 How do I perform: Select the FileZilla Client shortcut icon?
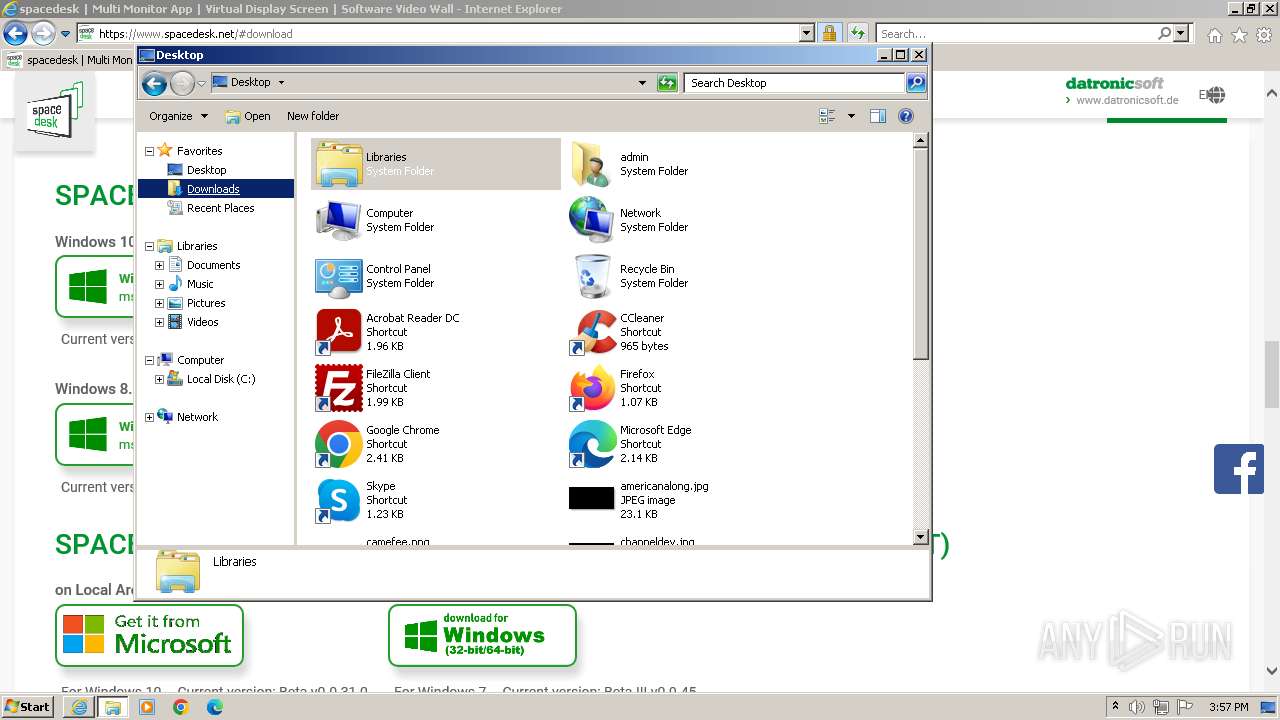click(x=338, y=388)
